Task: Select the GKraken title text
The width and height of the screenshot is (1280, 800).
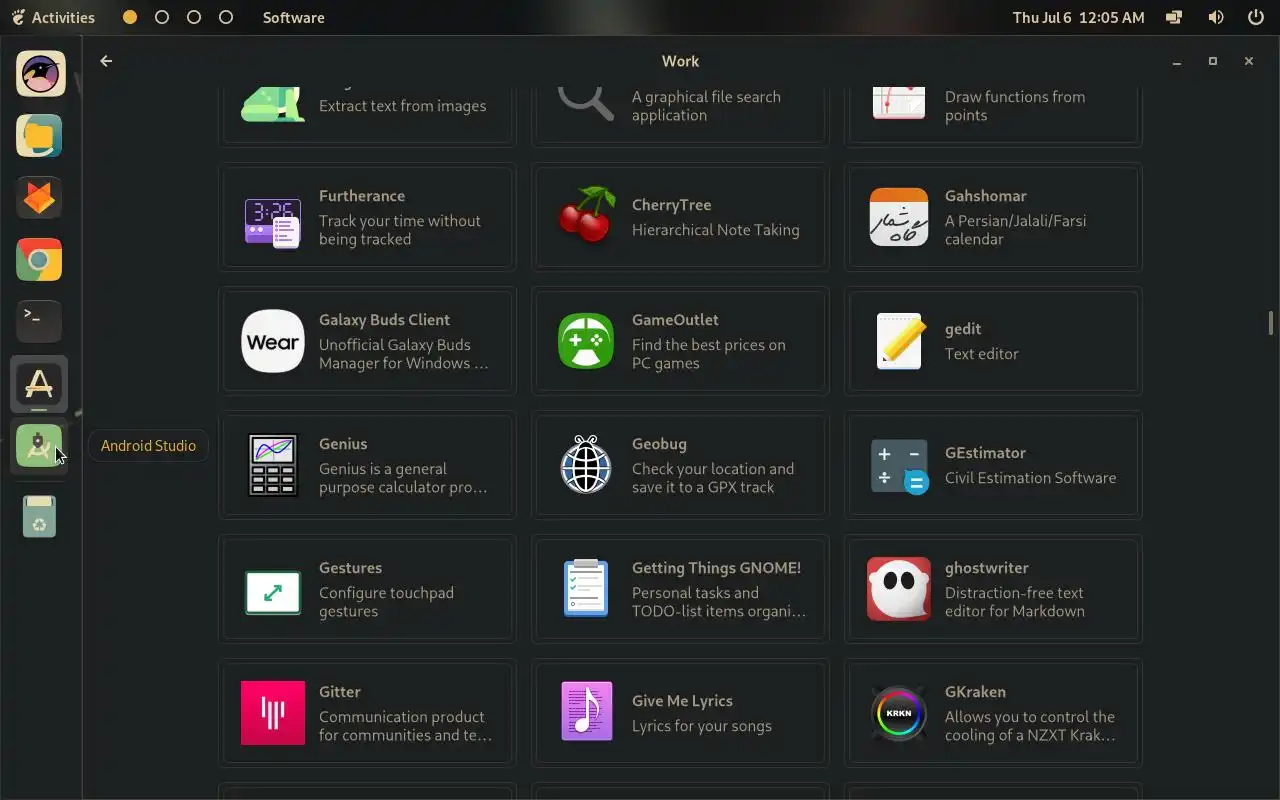Action: [x=975, y=692]
